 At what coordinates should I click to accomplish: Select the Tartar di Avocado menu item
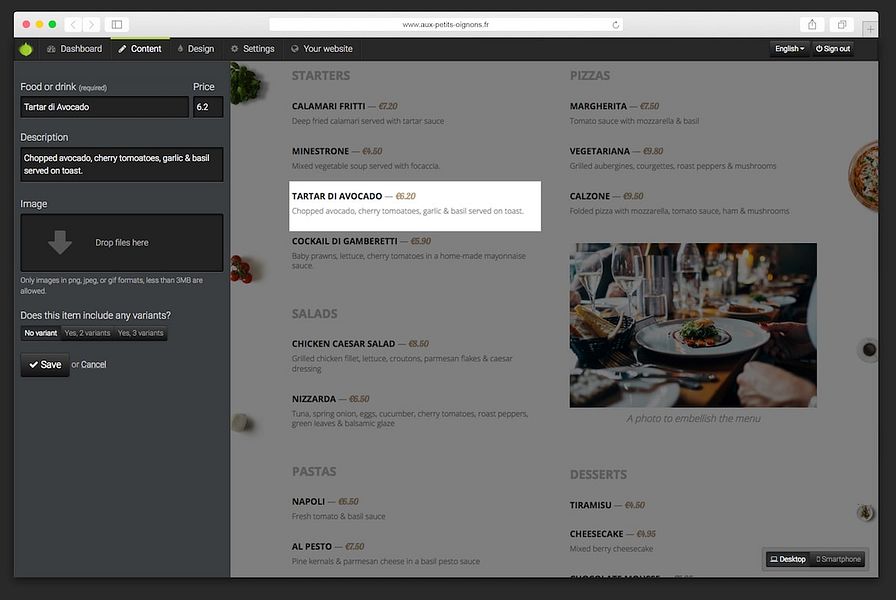pos(415,206)
